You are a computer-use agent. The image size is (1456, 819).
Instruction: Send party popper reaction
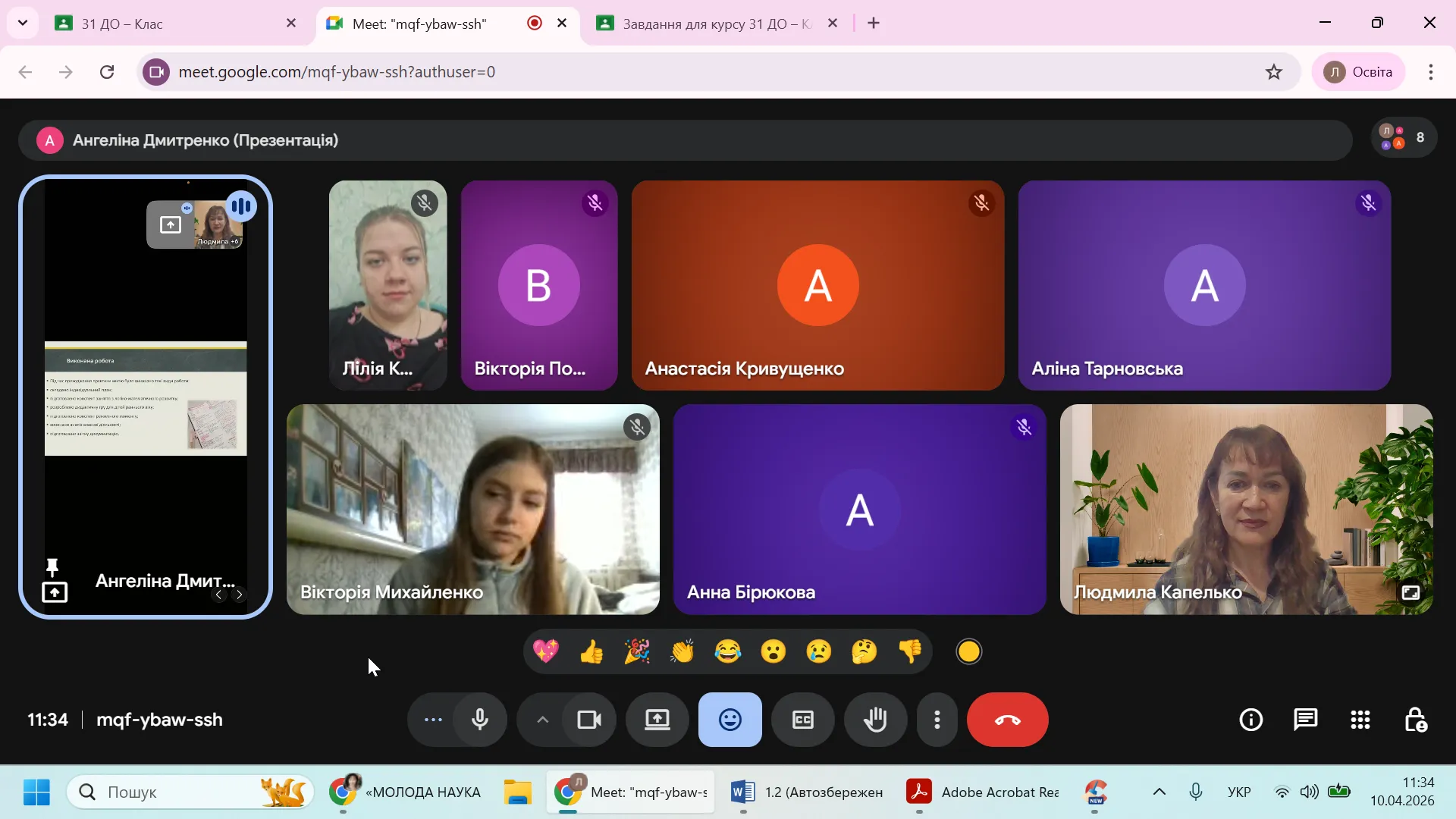pos(637,651)
